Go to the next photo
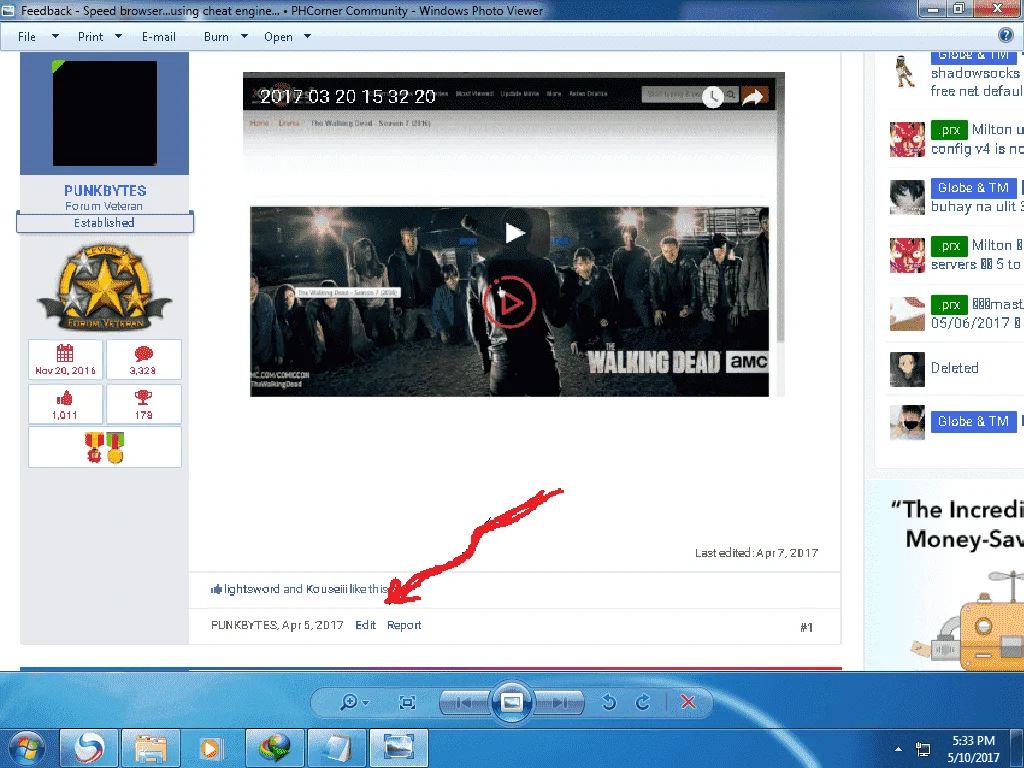Screen dimensions: 1024x768 tap(559, 703)
